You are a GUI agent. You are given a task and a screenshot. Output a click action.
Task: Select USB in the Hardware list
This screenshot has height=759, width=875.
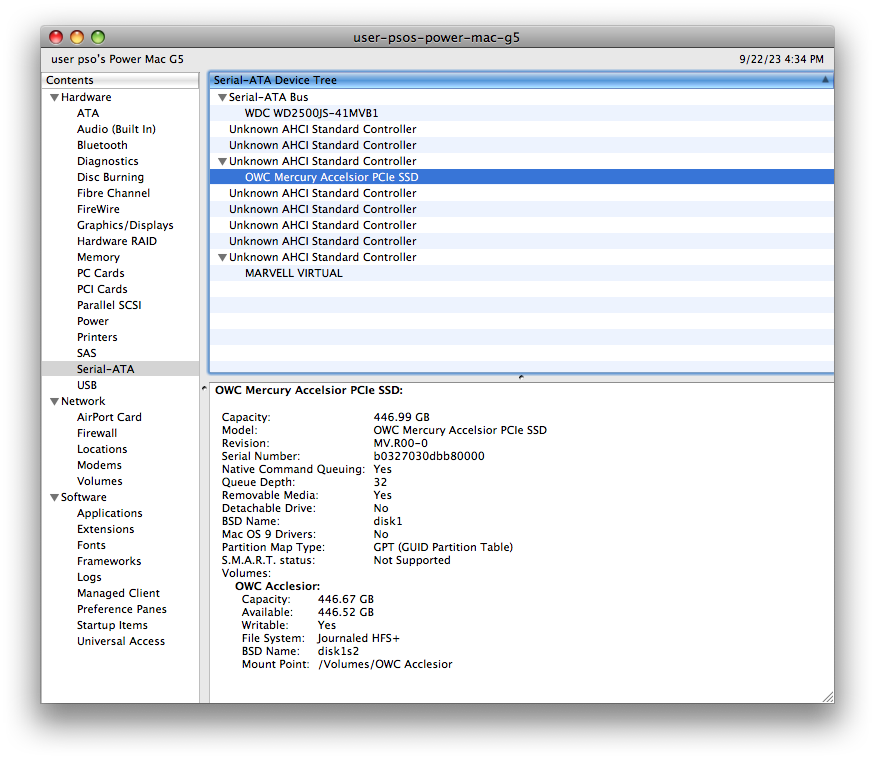tap(87, 384)
